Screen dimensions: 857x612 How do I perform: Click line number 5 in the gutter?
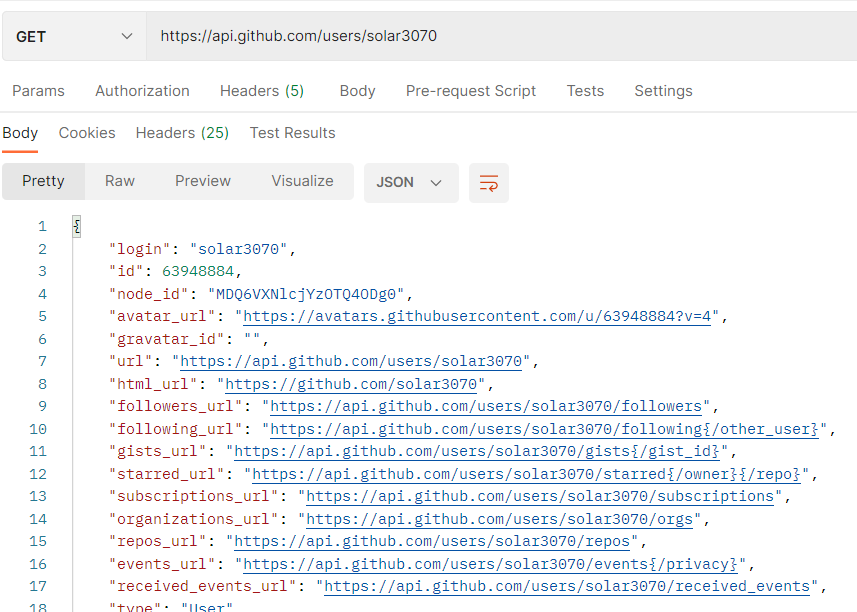[x=43, y=316]
